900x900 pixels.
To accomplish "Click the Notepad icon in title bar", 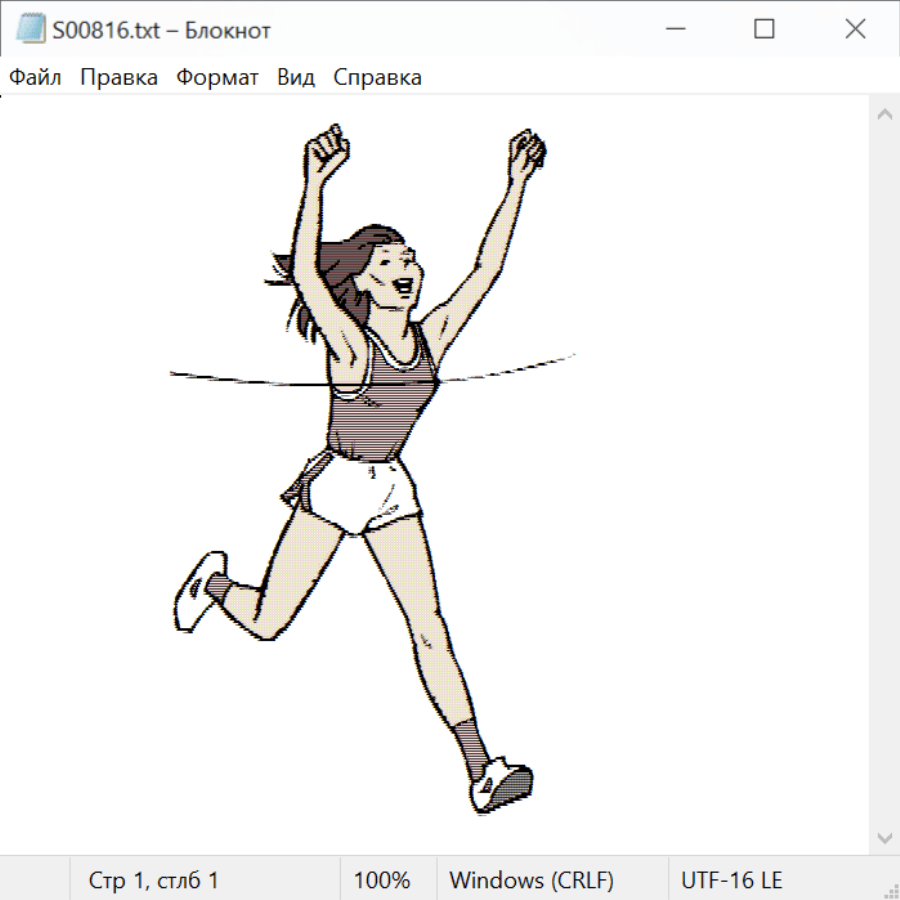I will coord(30,30).
